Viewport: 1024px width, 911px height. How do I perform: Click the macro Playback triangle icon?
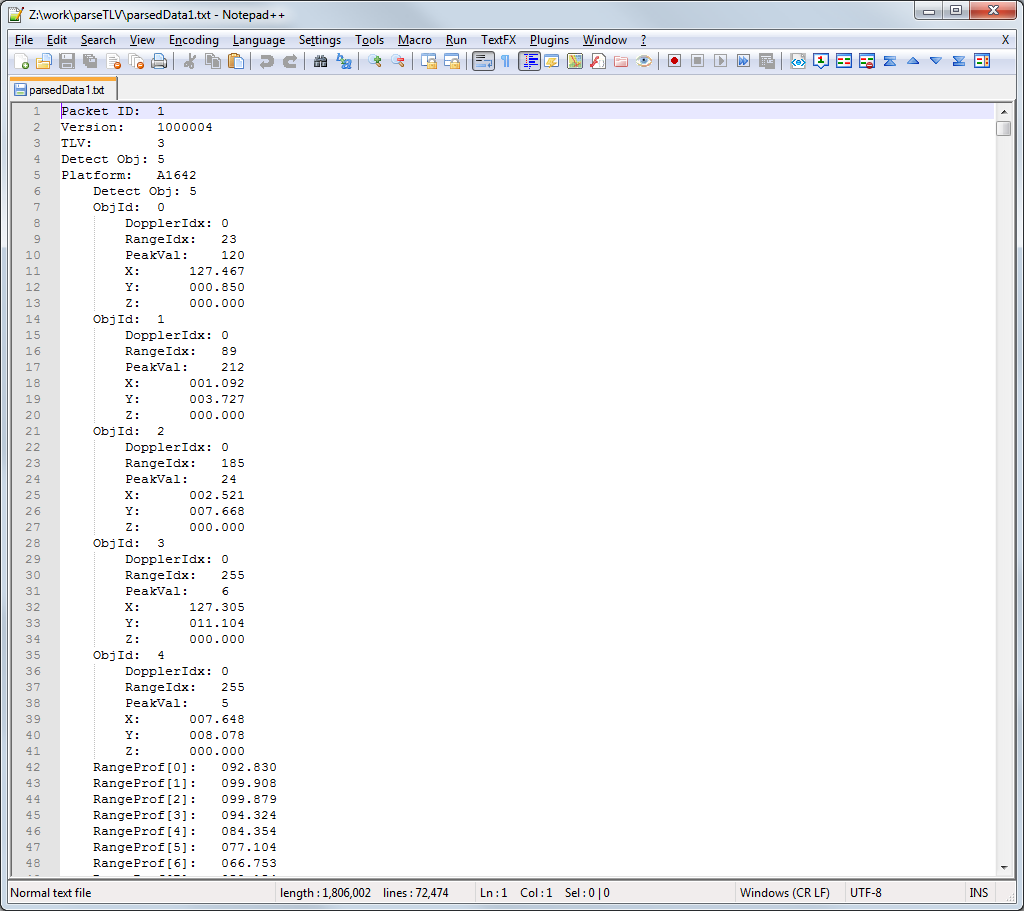click(720, 61)
